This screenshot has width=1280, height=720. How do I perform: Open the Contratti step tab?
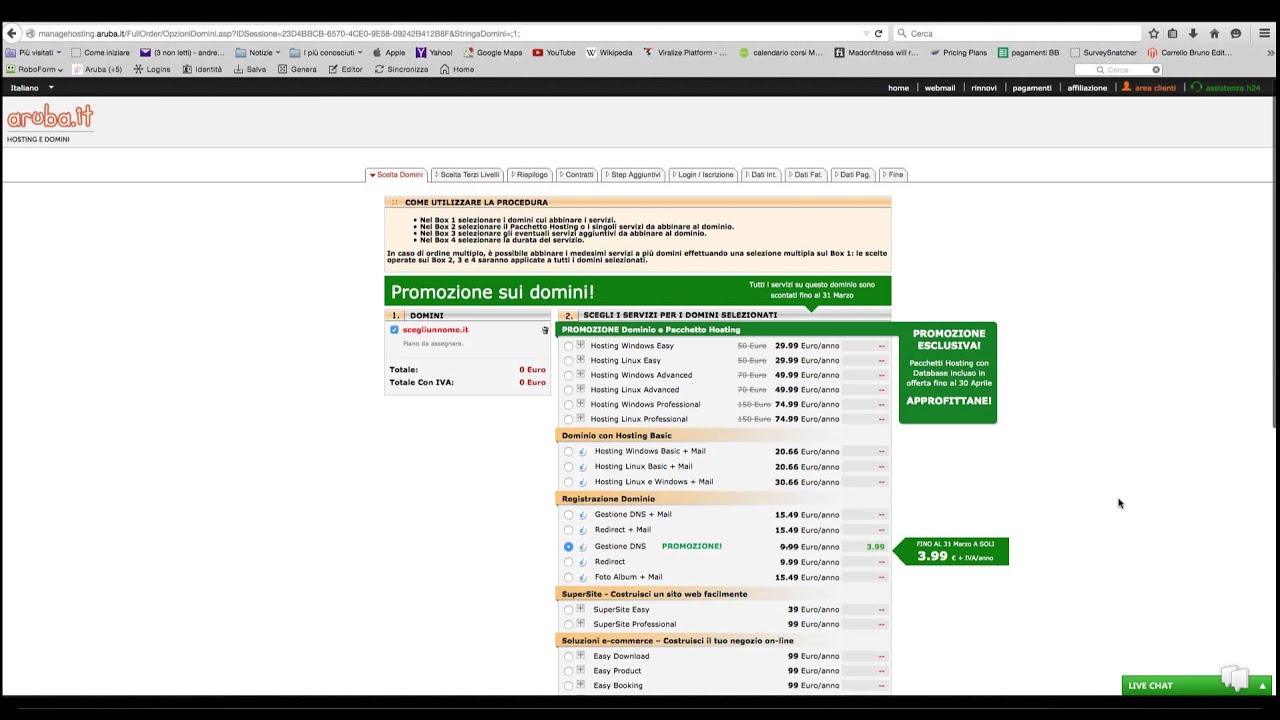[577, 175]
